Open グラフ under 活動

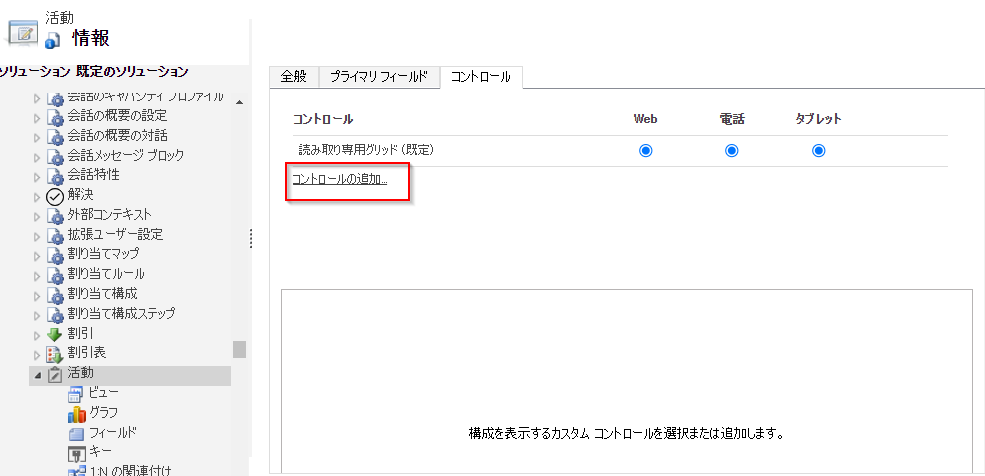103,413
